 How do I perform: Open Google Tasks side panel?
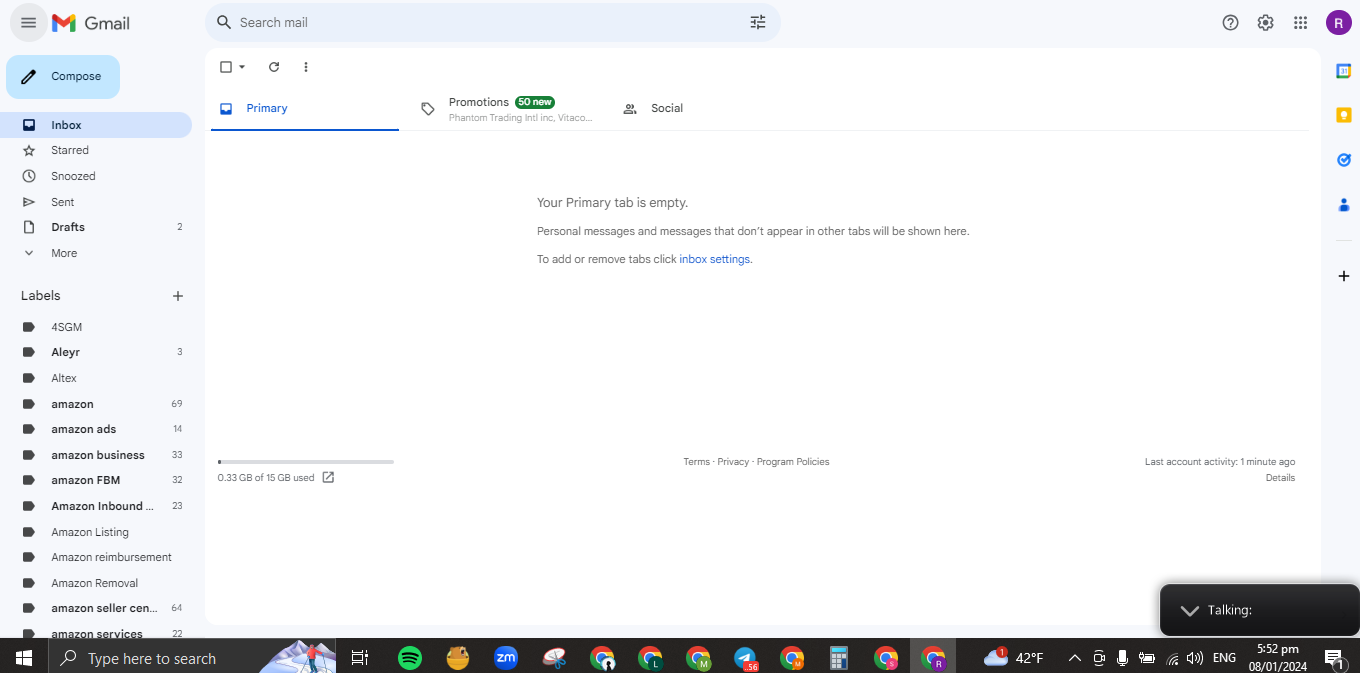click(x=1344, y=160)
